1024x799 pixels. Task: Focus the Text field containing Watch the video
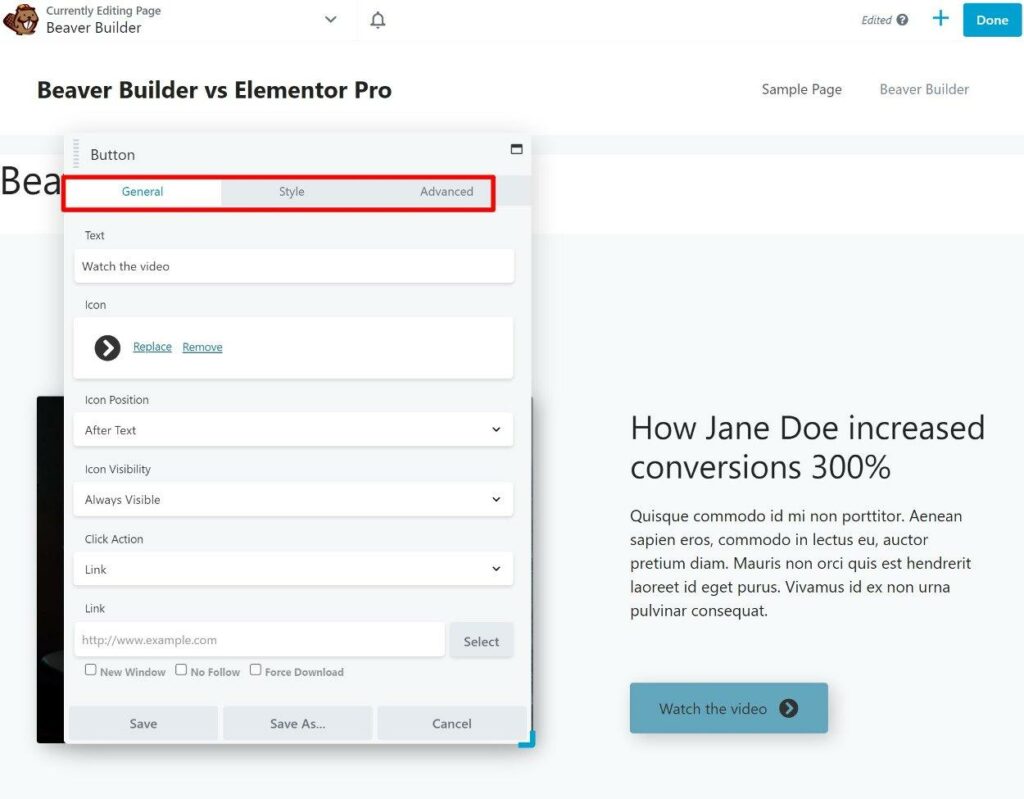coord(294,266)
